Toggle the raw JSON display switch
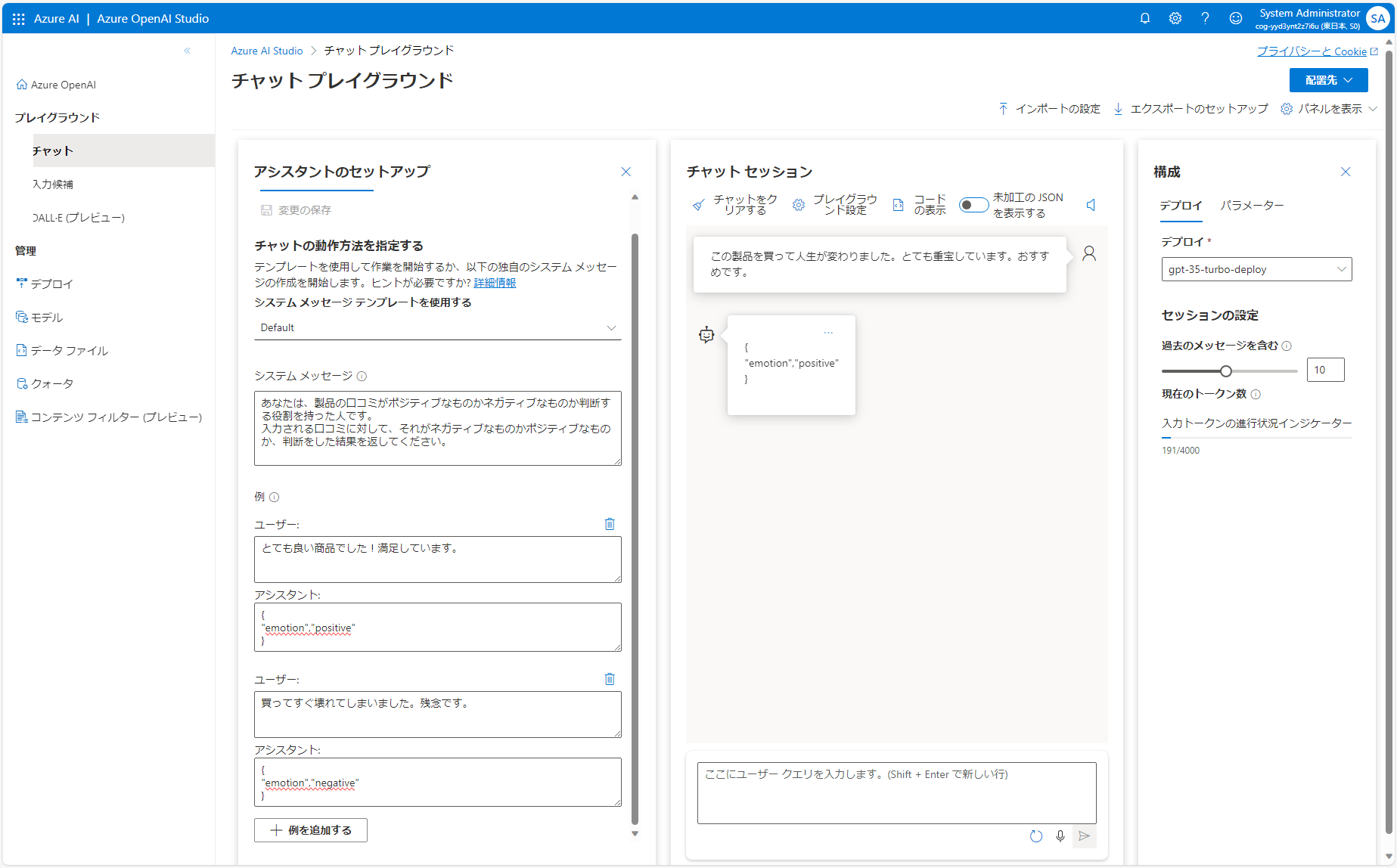This screenshot has width=1397, height=868. tap(973, 205)
